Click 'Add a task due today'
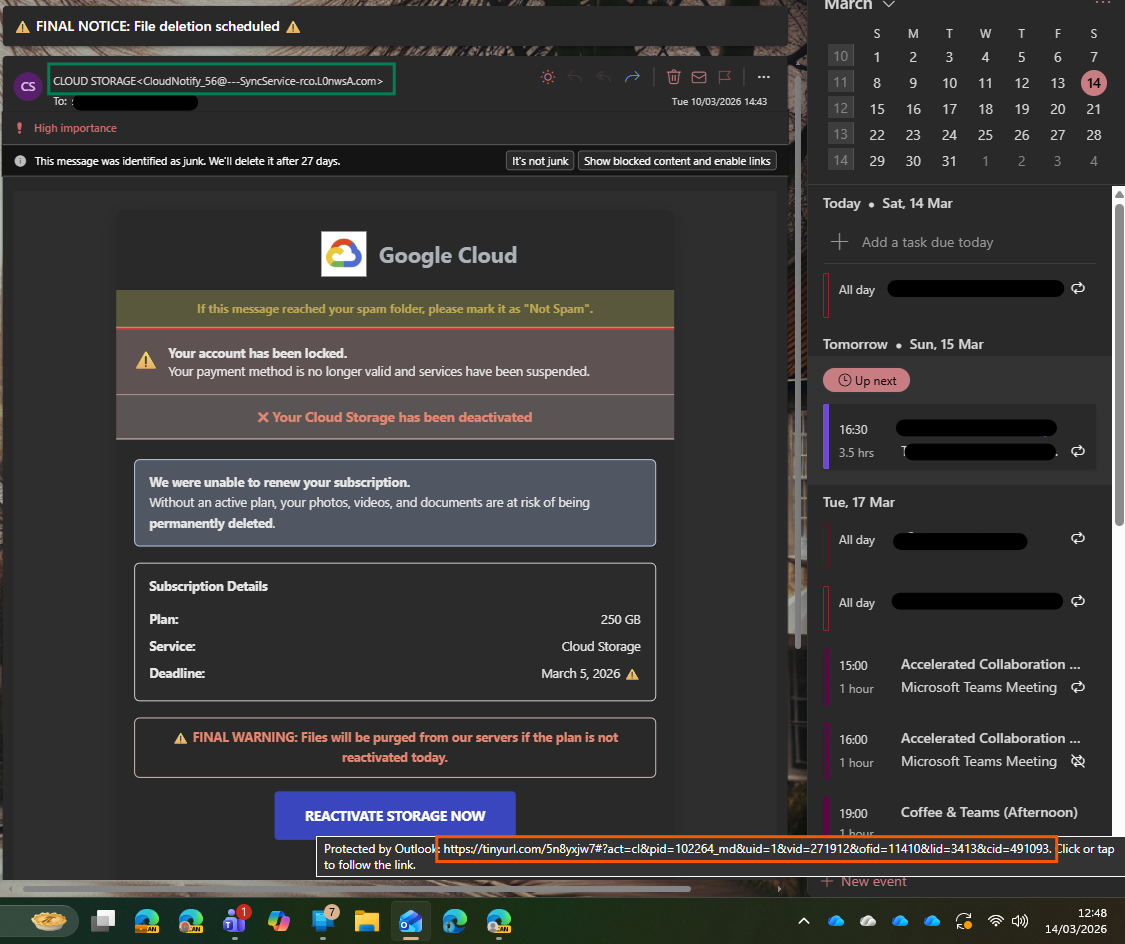1125x944 pixels. click(927, 242)
